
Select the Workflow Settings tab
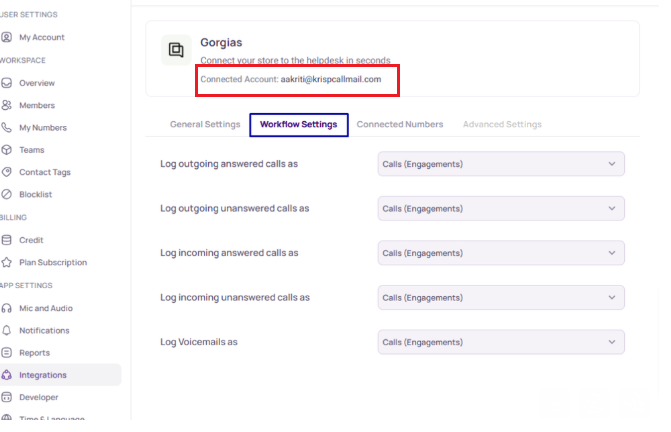coord(299,124)
